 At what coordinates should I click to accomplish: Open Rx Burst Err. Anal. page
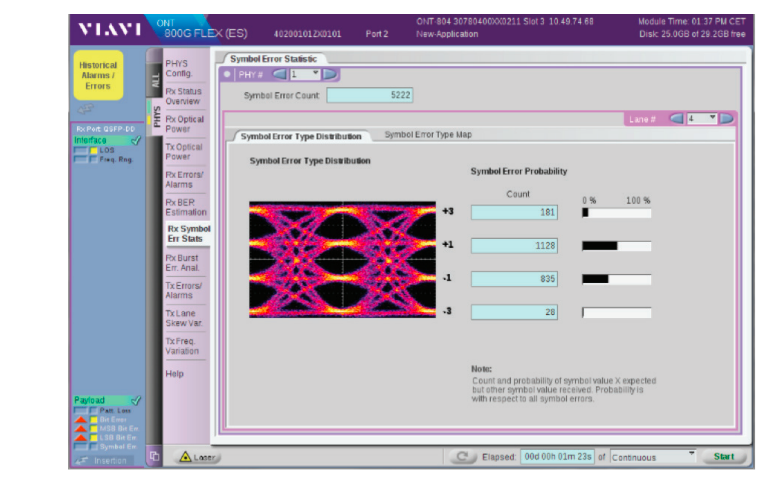click(182, 263)
